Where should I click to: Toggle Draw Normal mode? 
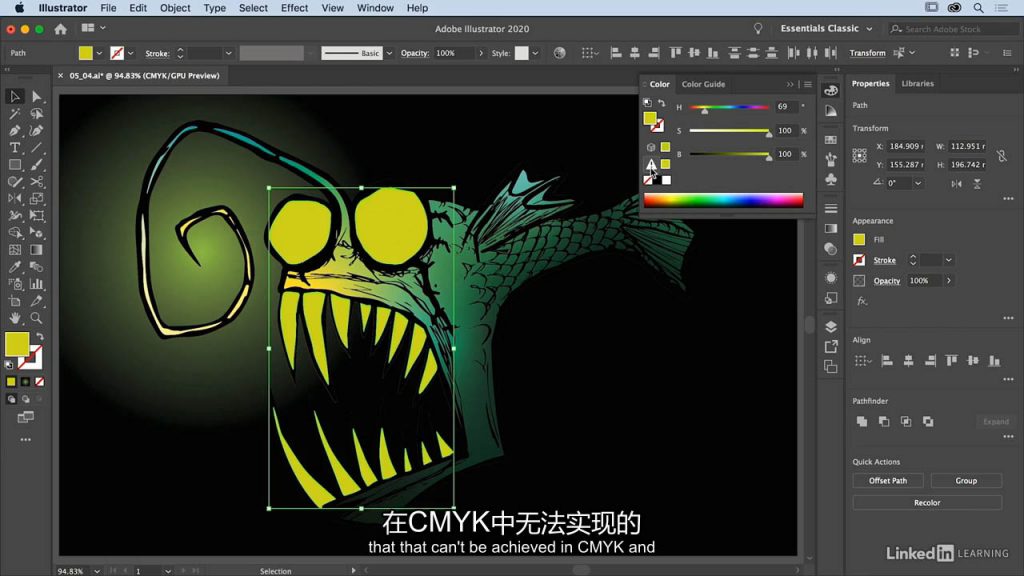11,399
